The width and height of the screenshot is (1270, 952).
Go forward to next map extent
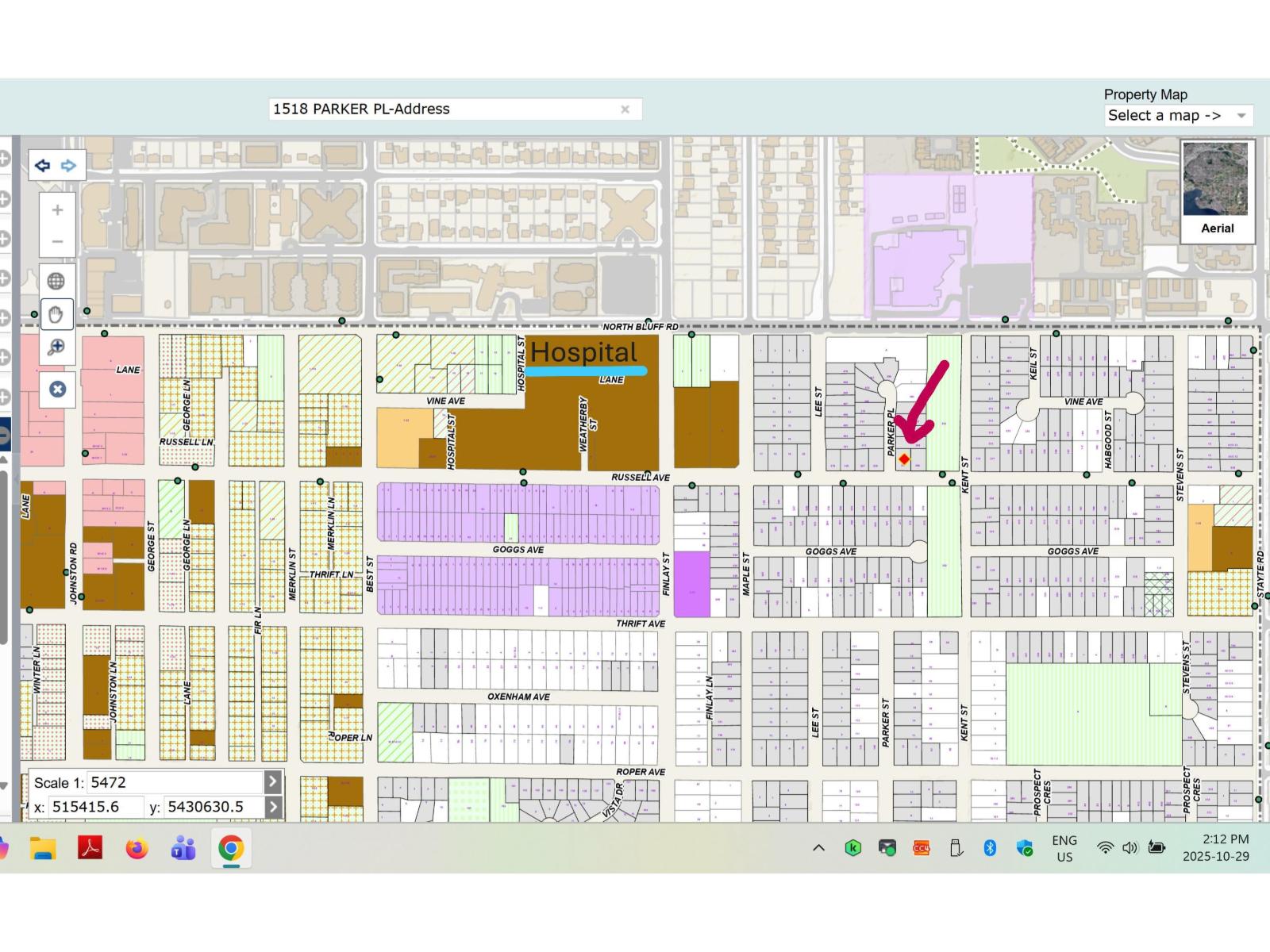(68, 166)
